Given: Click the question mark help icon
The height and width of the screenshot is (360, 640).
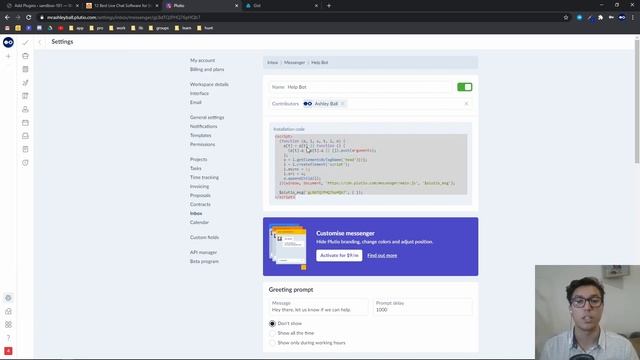Looking at the screenshot, I should (x=8, y=338).
